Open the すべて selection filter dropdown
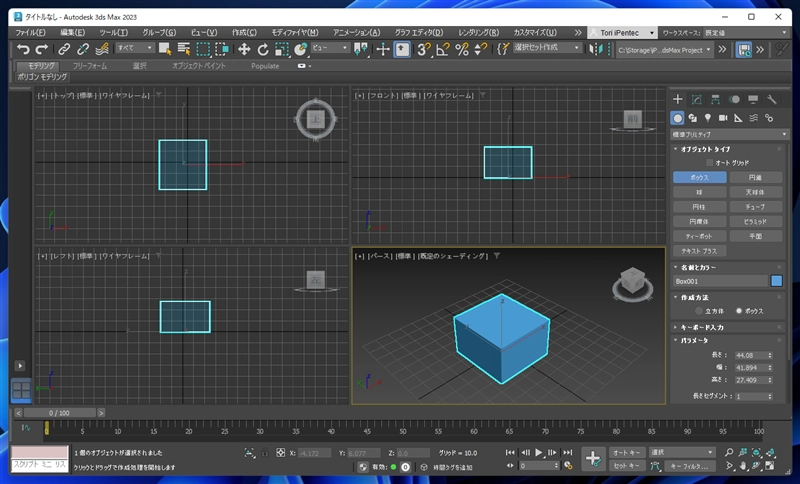This screenshot has width=800, height=484. (x=135, y=48)
